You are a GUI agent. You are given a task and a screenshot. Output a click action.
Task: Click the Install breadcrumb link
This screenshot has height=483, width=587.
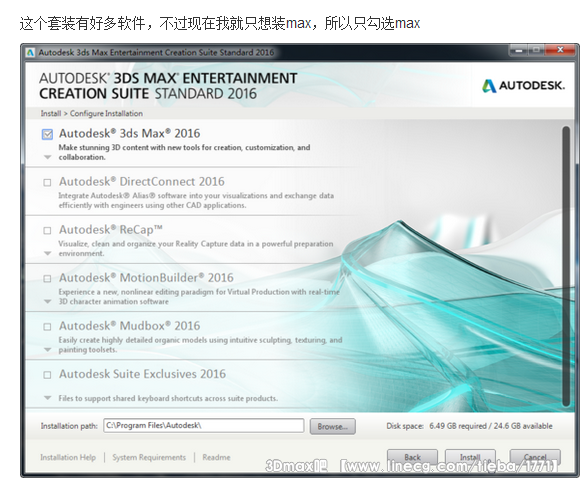[51, 113]
